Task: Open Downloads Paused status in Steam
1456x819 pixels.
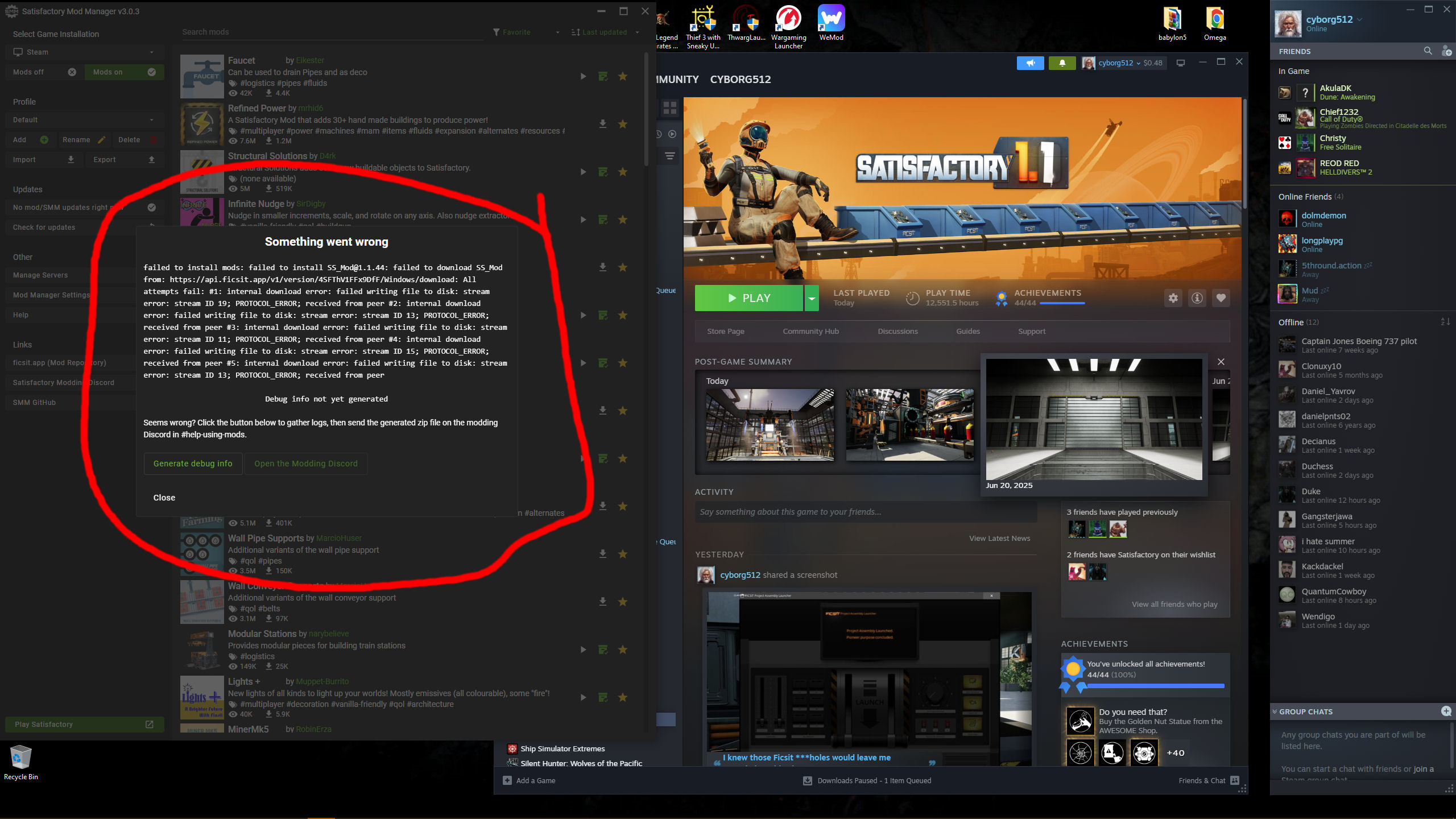Action: [867, 780]
